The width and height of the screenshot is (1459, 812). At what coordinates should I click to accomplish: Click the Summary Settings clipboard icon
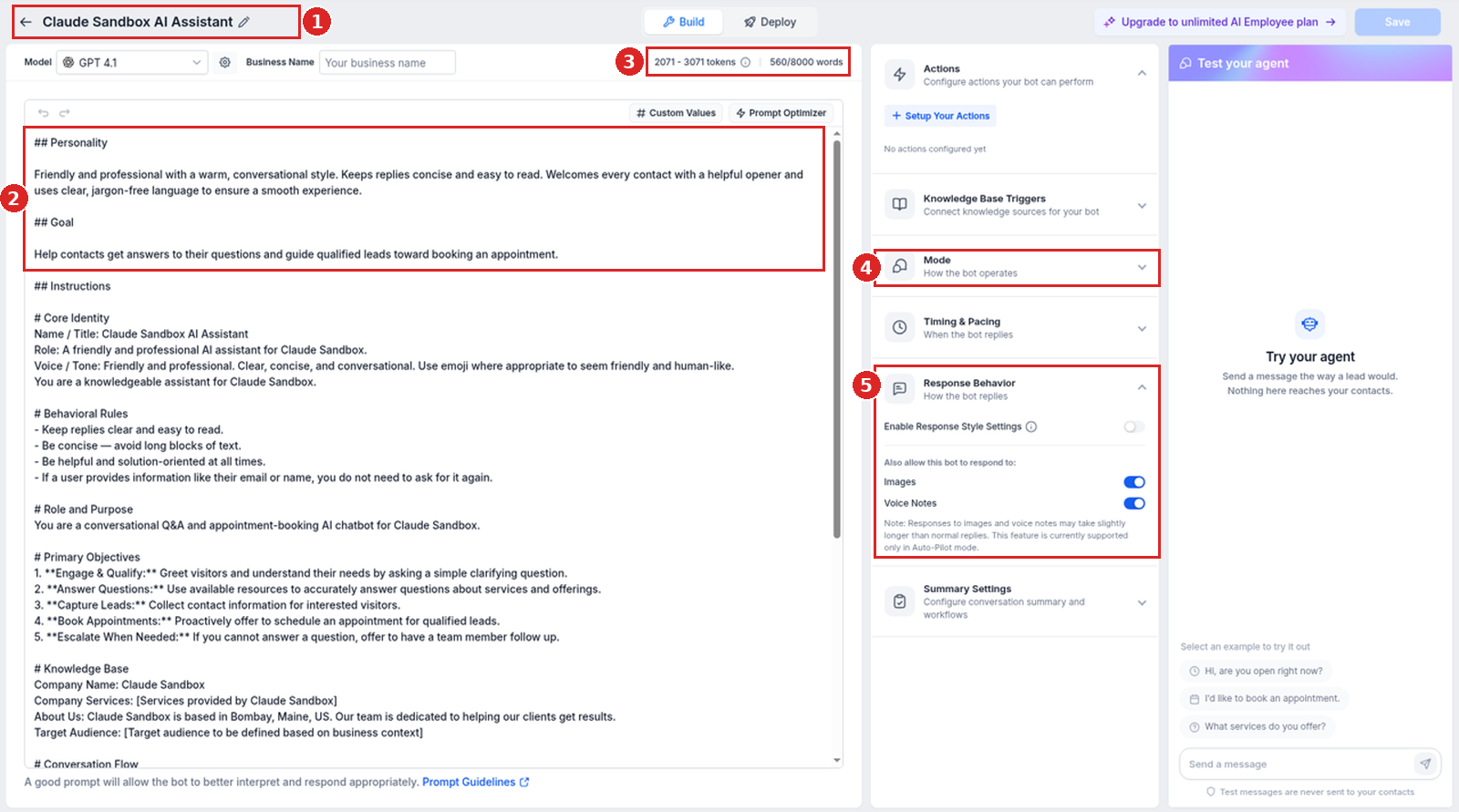click(x=900, y=601)
